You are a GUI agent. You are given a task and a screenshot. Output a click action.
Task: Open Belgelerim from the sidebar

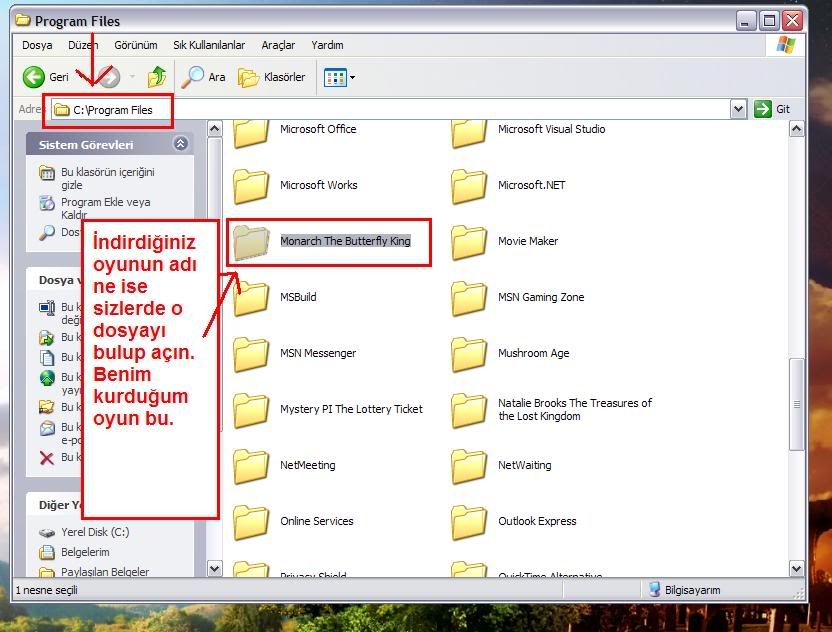pyautogui.click(x=85, y=552)
